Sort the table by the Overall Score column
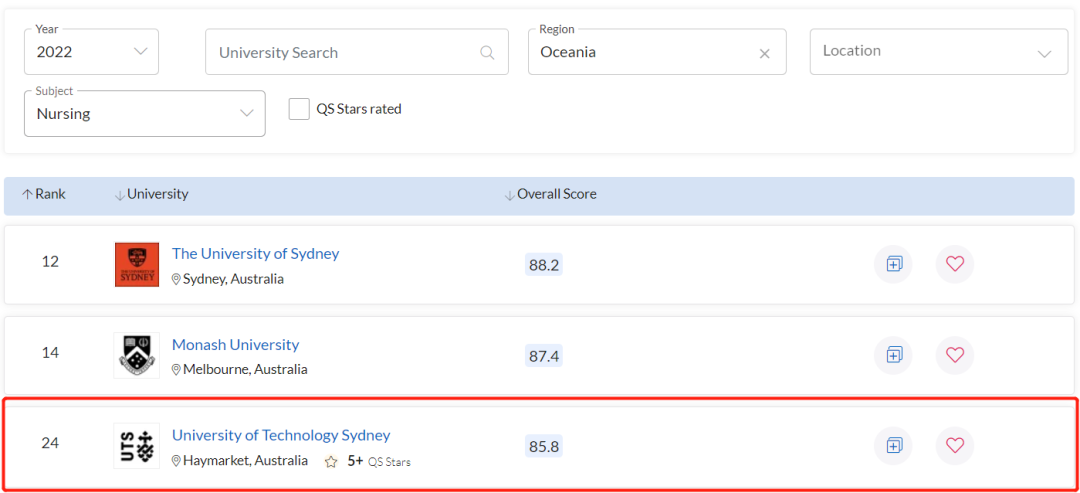1080x493 pixels. coord(550,194)
